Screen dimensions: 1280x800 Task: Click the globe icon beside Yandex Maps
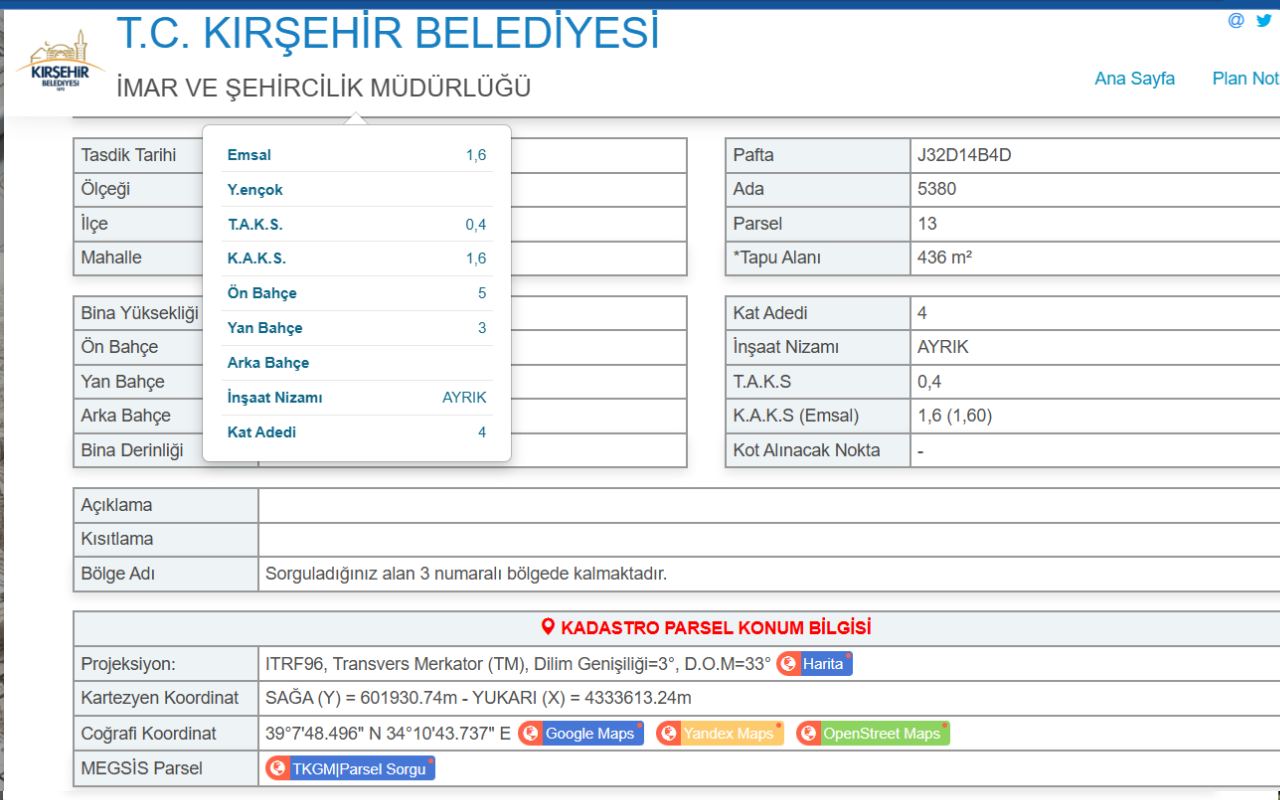668,734
